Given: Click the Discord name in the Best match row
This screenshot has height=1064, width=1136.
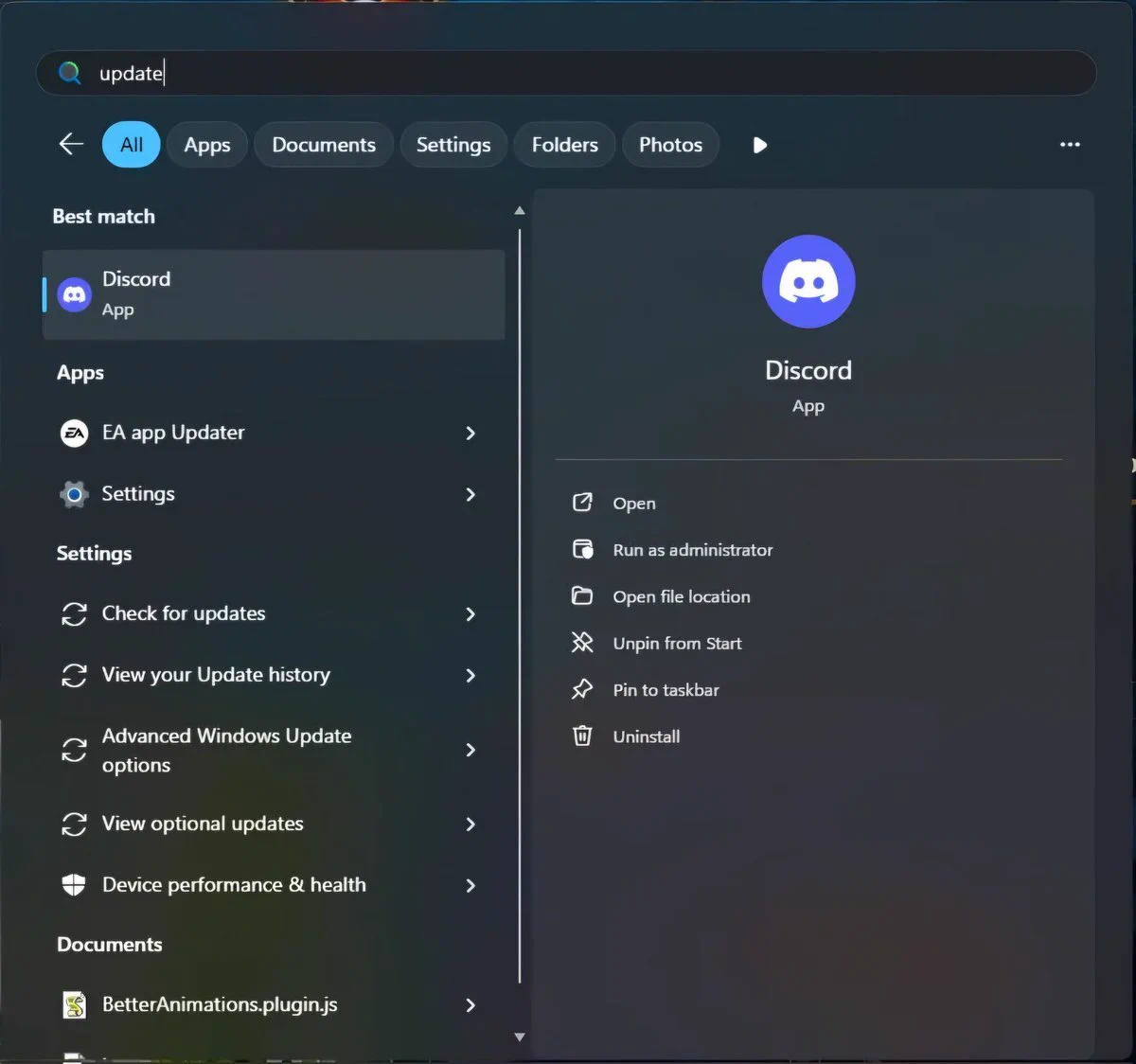Looking at the screenshot, I should pos(136,279).
